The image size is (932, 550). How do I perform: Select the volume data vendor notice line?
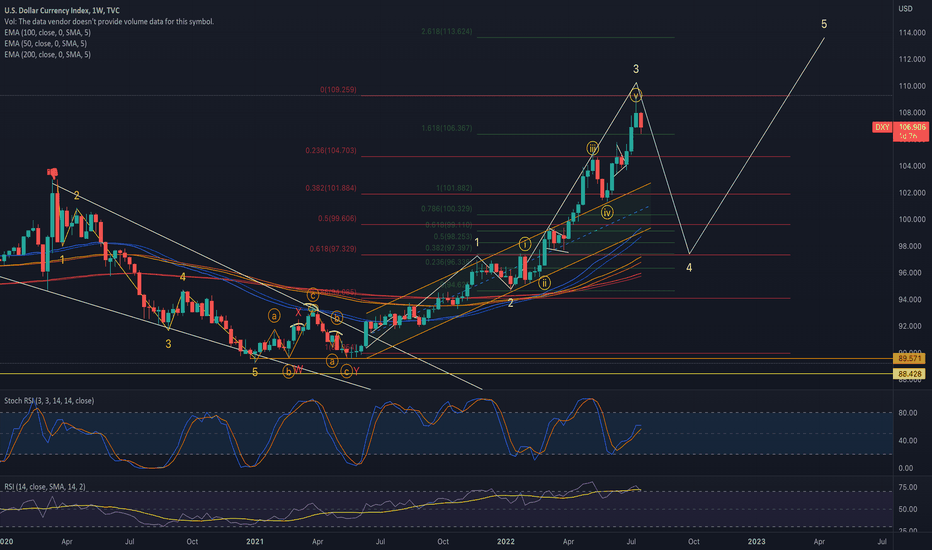pos(109,21)
